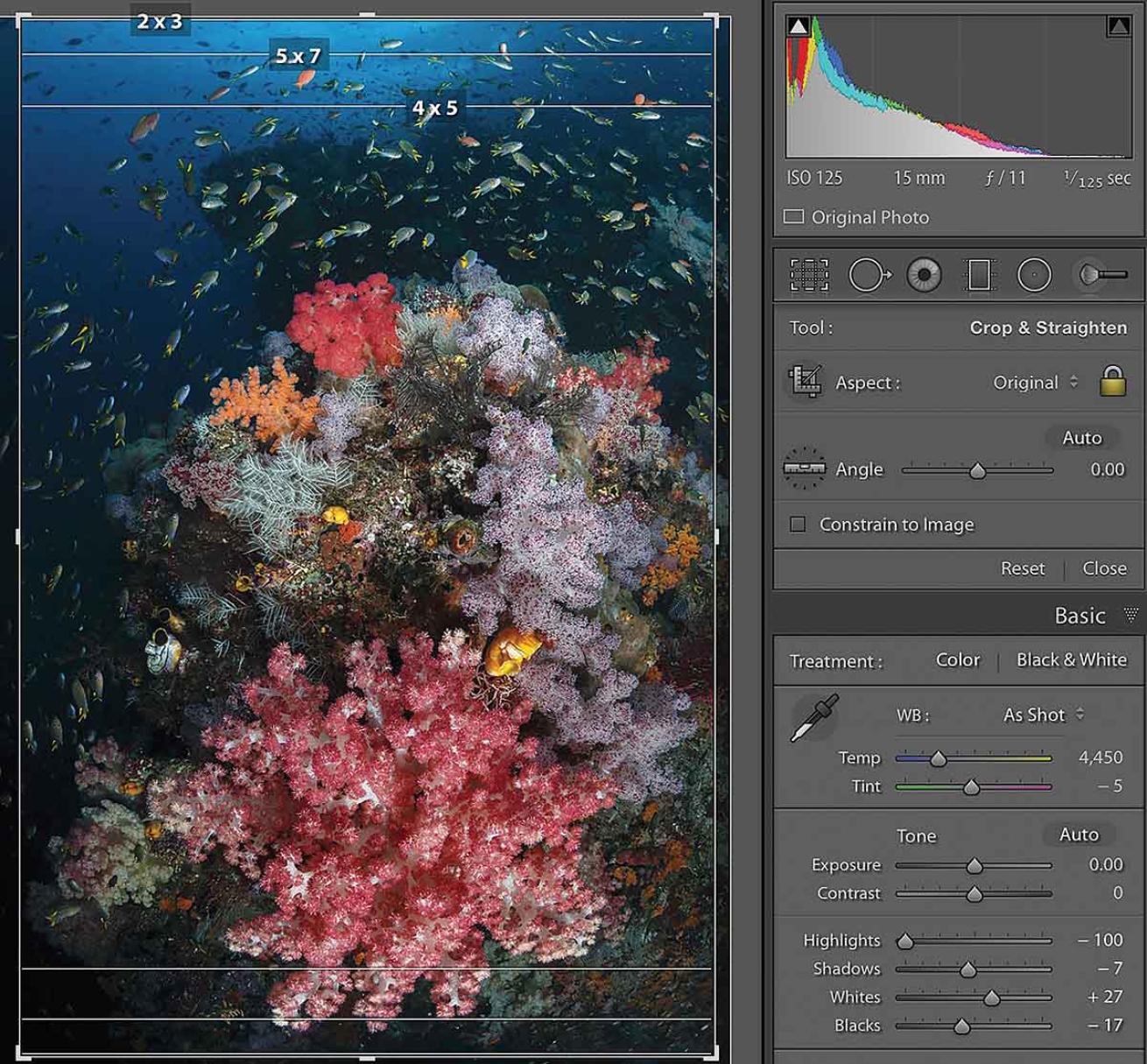This screenshot has height=1064, width=1147.
Task: Enable Constrain to Image checkbox
Action: 798,525
